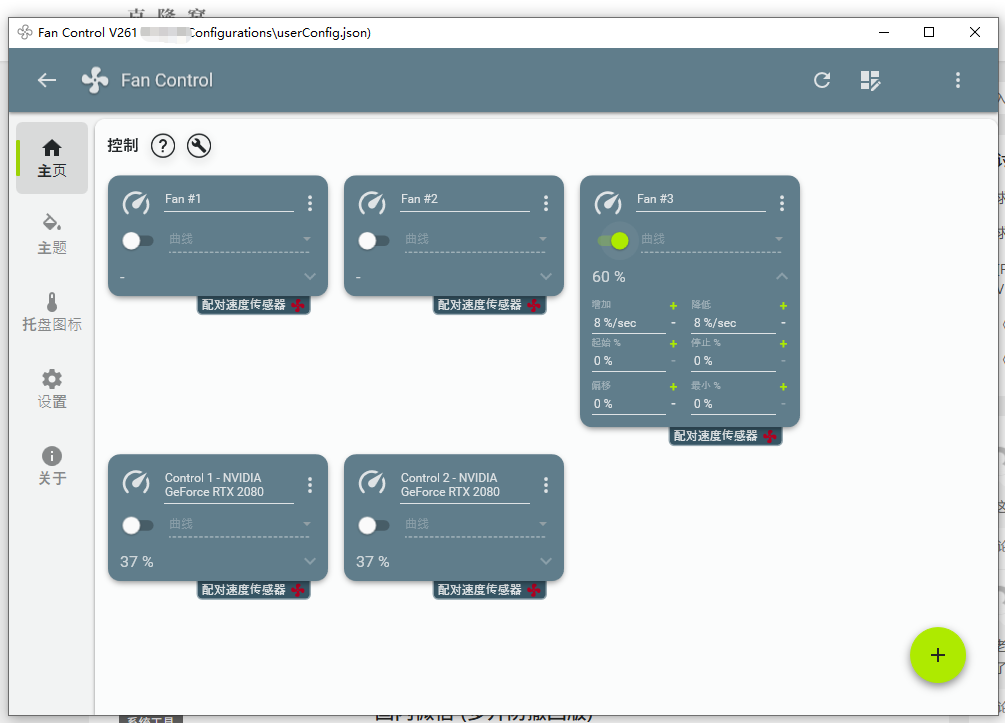The height and width of the screenshot is (723, 1005).
Task: Enable Control 1 NVIDIA toggle switch
Action: tap(137, 525)
